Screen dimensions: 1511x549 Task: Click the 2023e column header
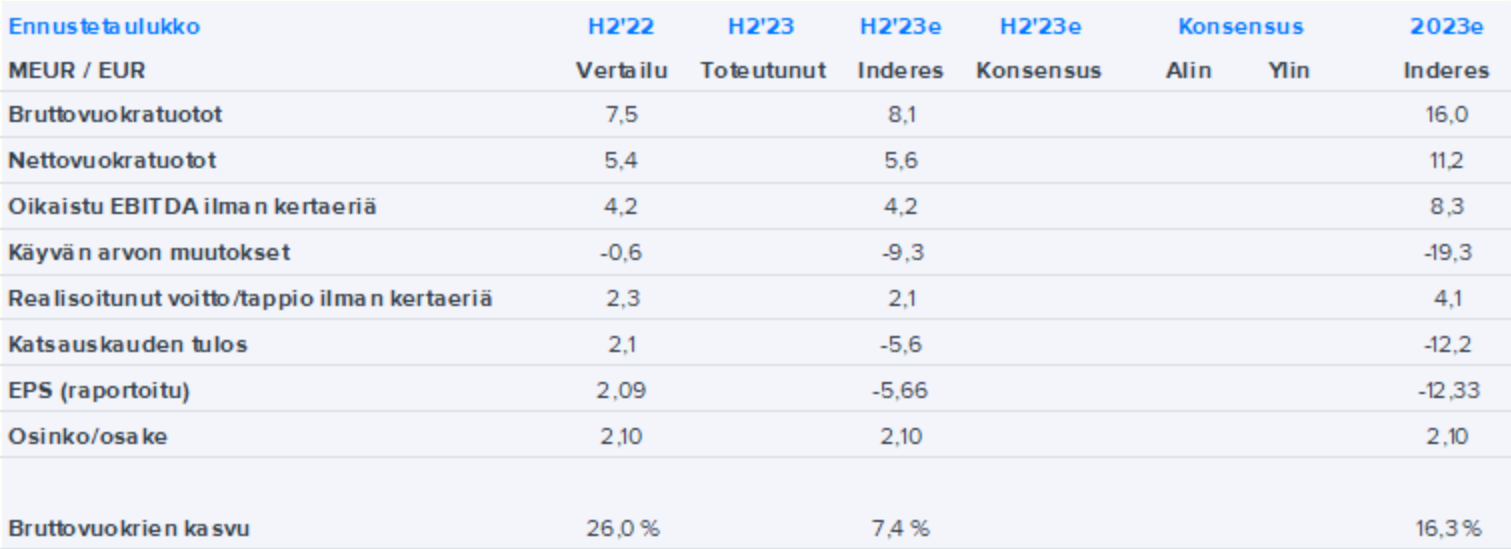1446,27
